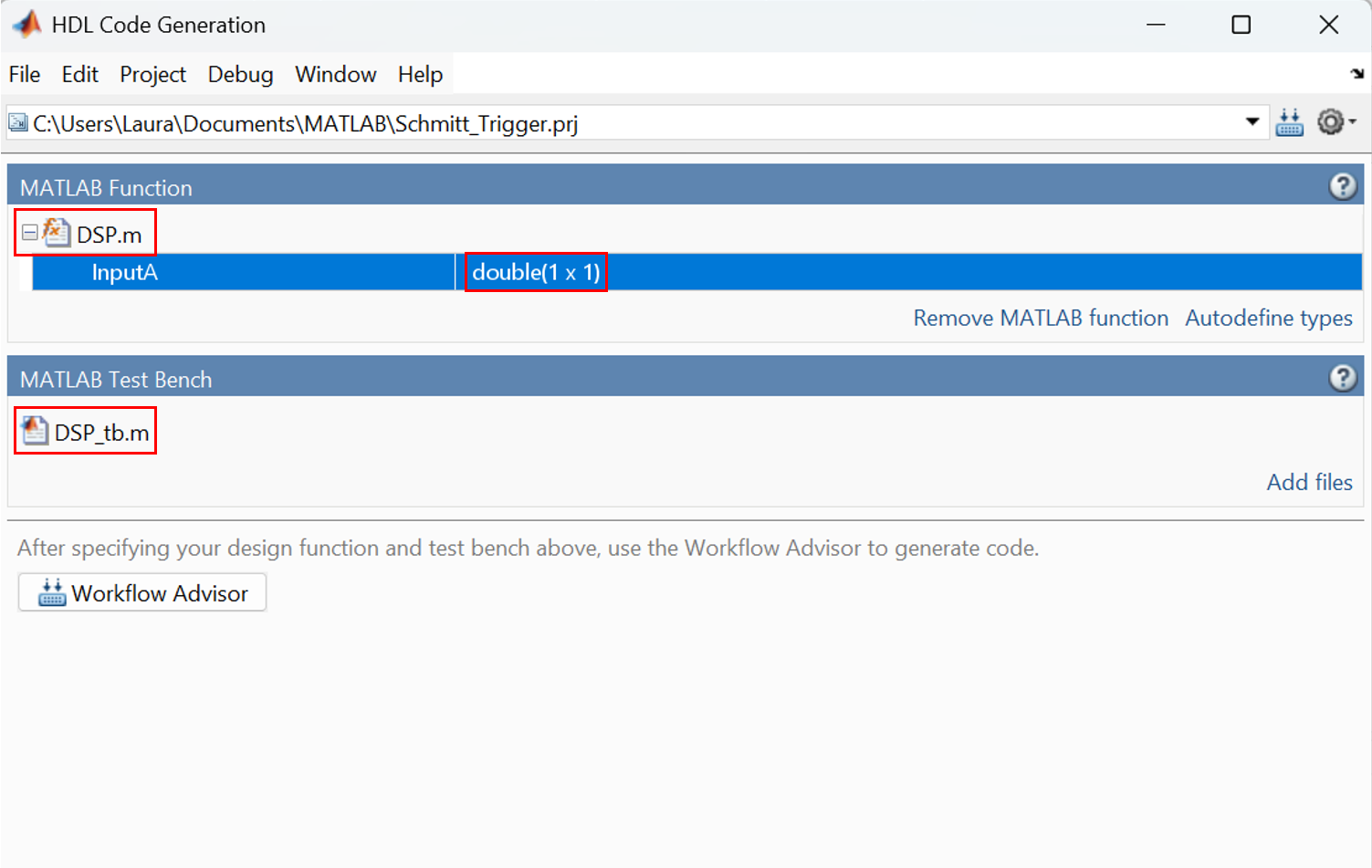Open the settings gear menu
Image resolution: width=1372 pixels, height=868 pixels.
pos(1336,122)
